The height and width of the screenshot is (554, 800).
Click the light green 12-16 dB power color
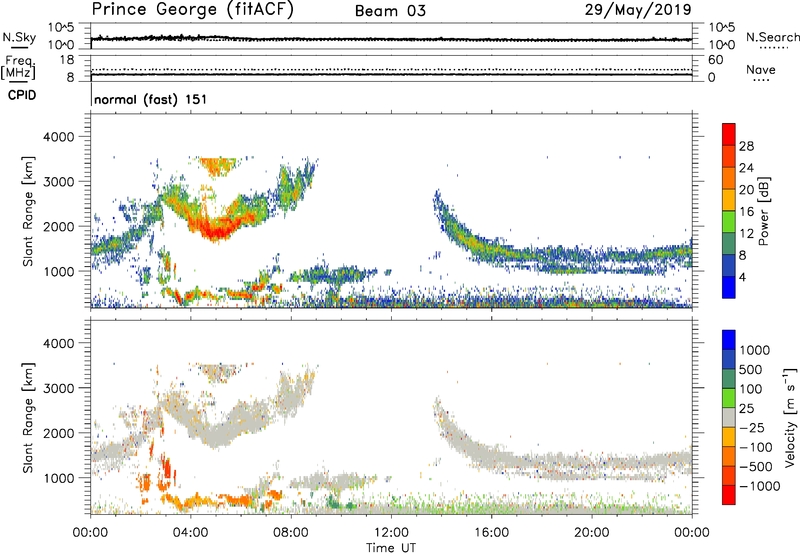pyautogui.click(x=729, y=221)
